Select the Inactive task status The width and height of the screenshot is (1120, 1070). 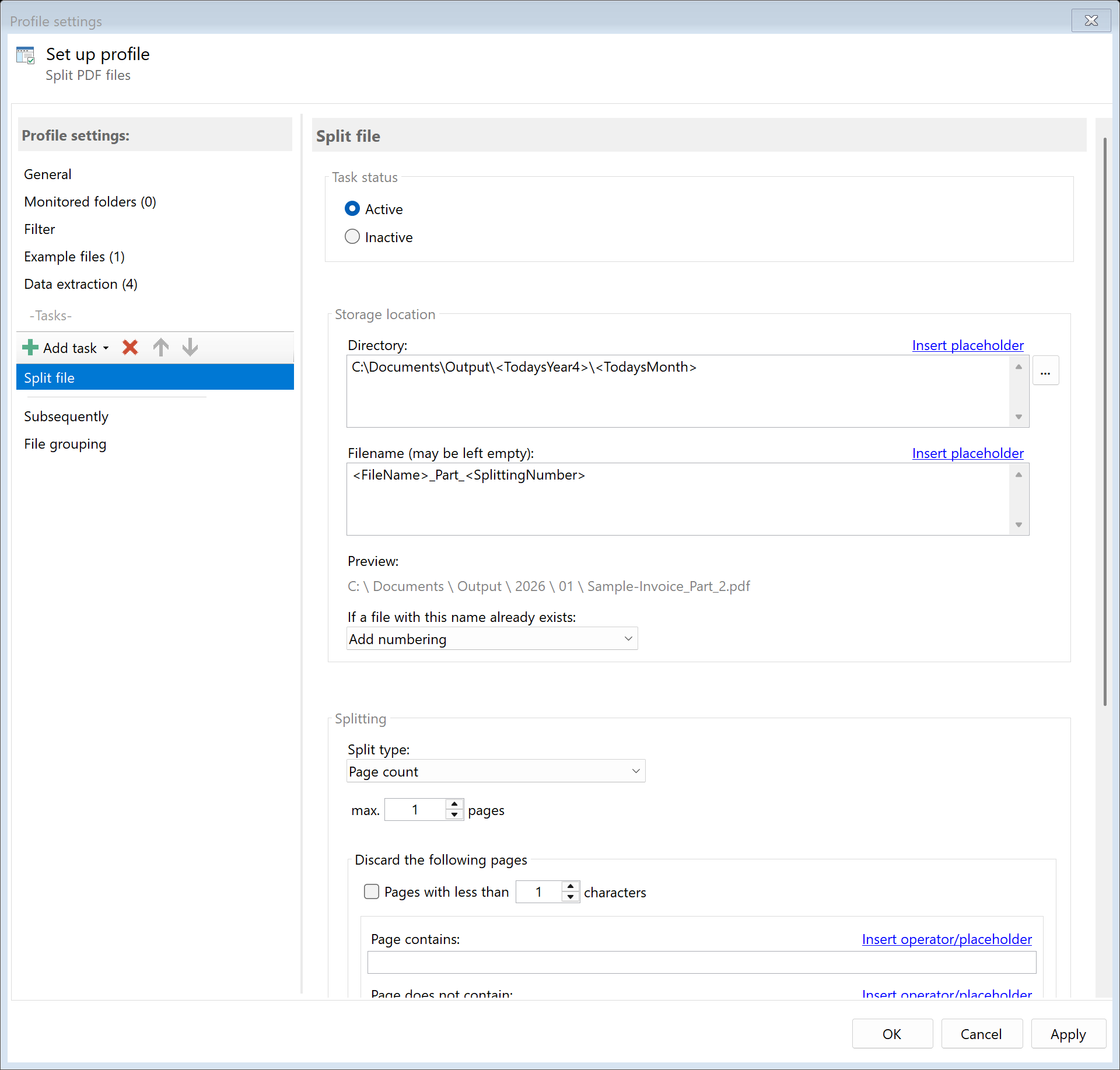[x=352, y=236]
